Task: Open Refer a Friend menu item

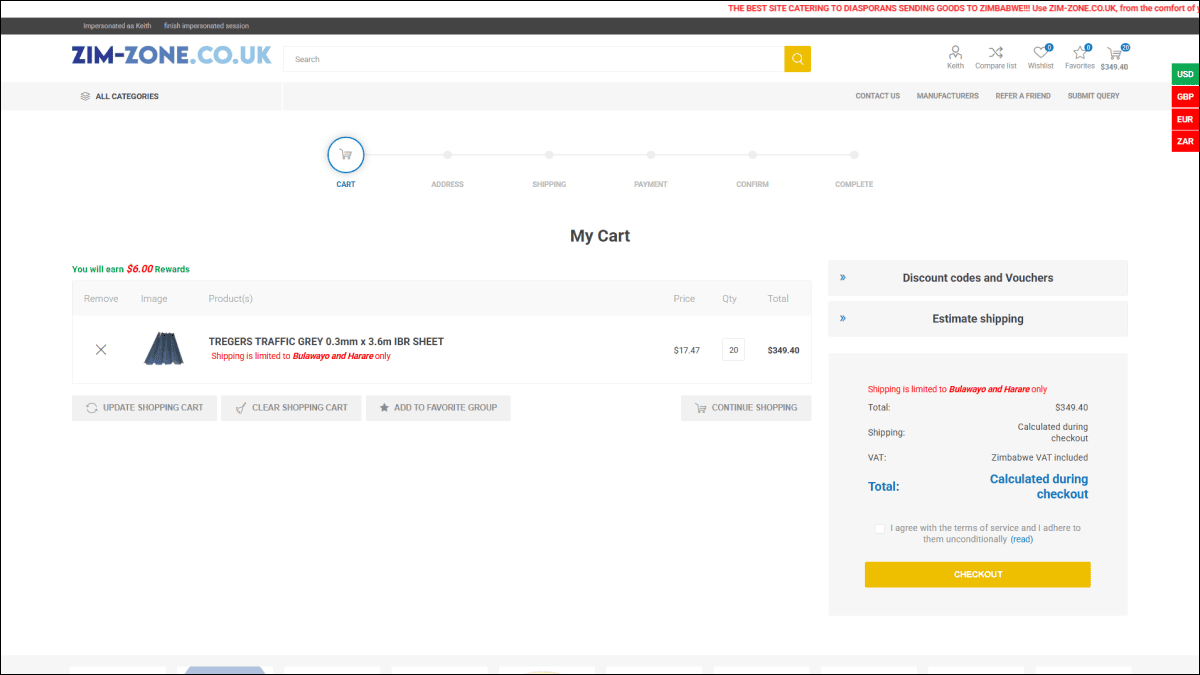Action: point(1023,96)
